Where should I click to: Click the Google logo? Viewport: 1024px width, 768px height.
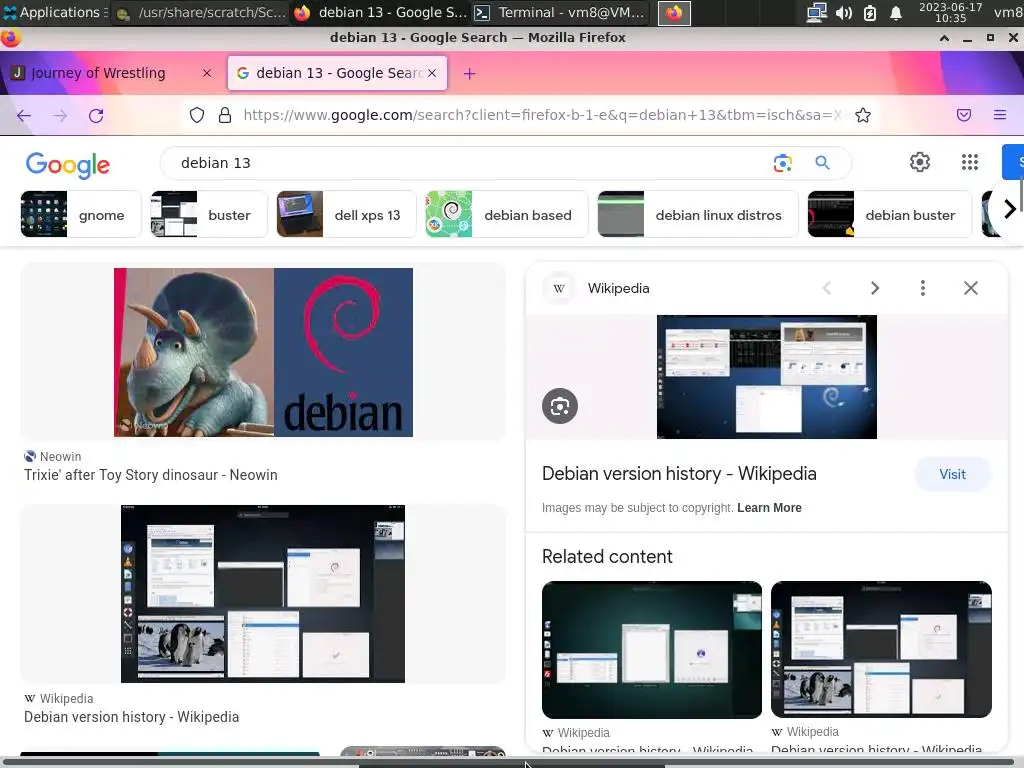67,165
